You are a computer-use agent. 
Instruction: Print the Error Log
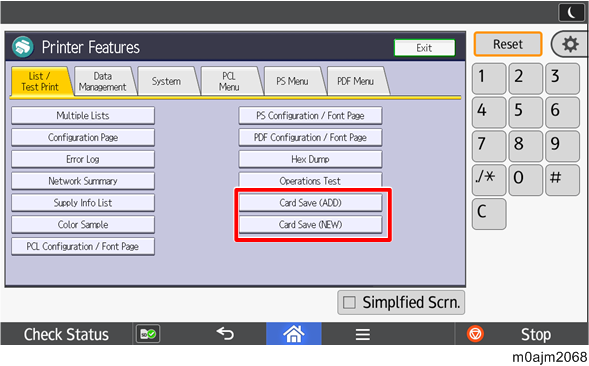[83, 159]
